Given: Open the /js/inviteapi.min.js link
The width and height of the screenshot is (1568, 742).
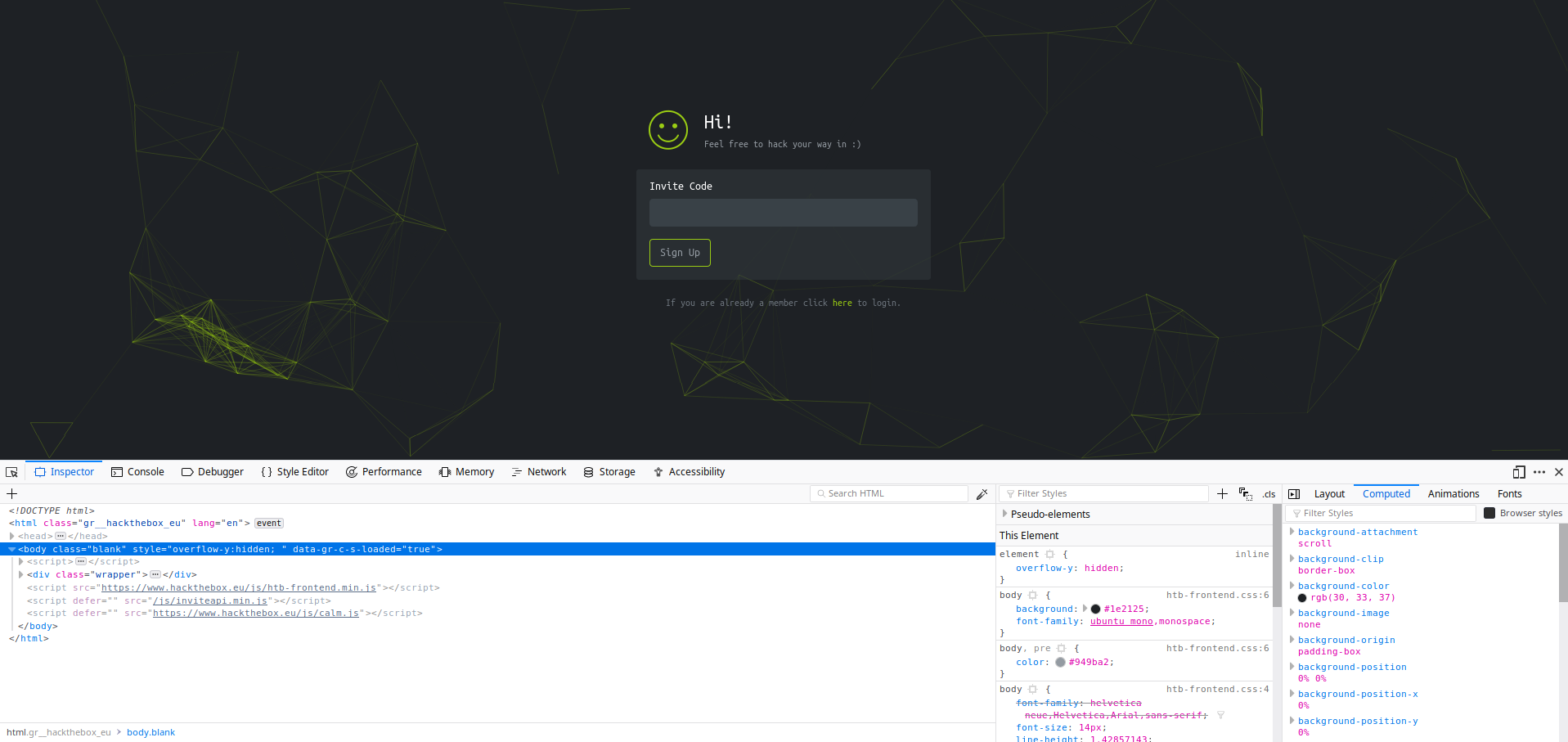Looking at the screenshot, I should point(210,601).
